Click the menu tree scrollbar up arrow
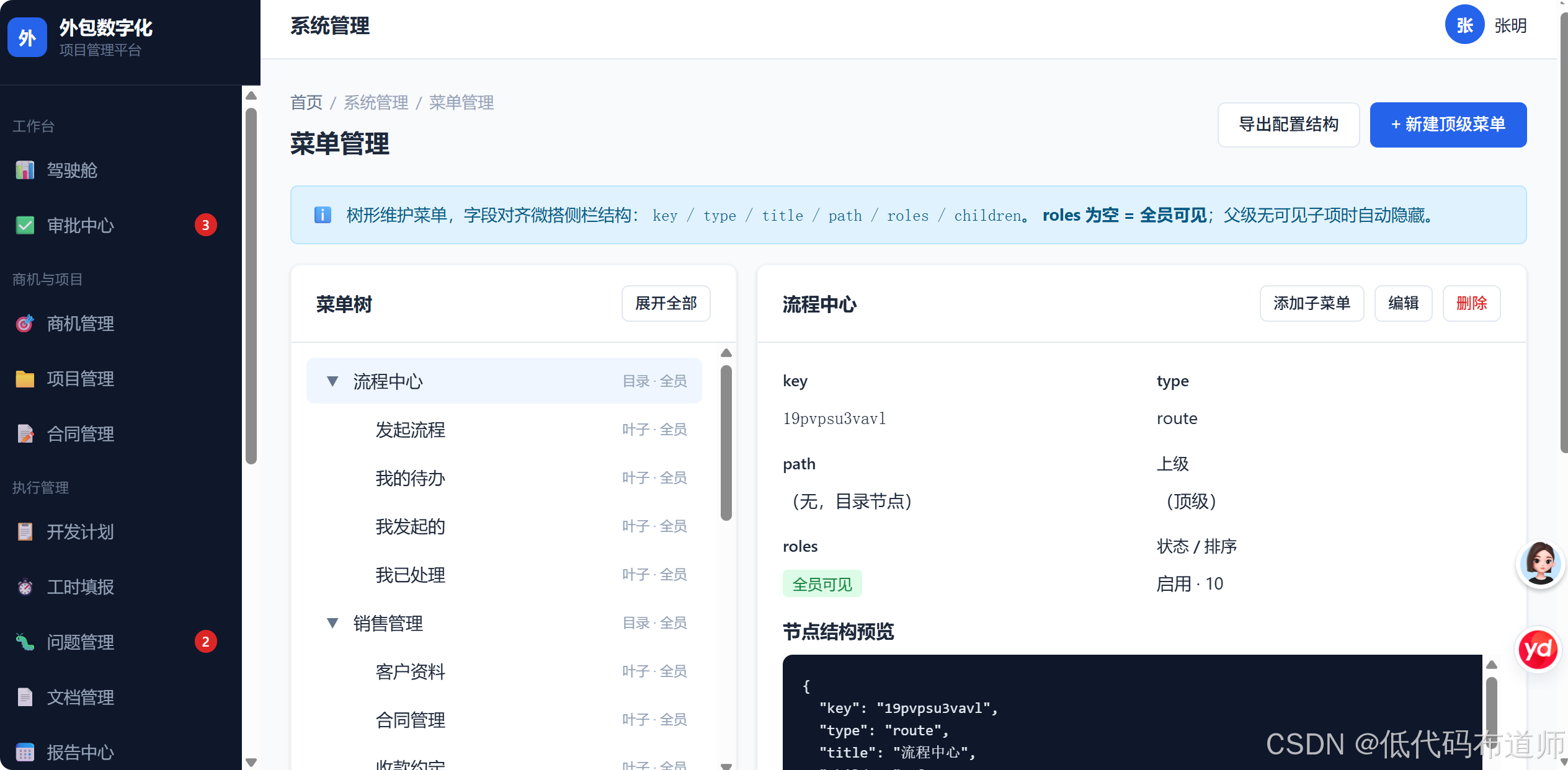The height and width of the screenshot is (770, 1568). tap(726, 353)
